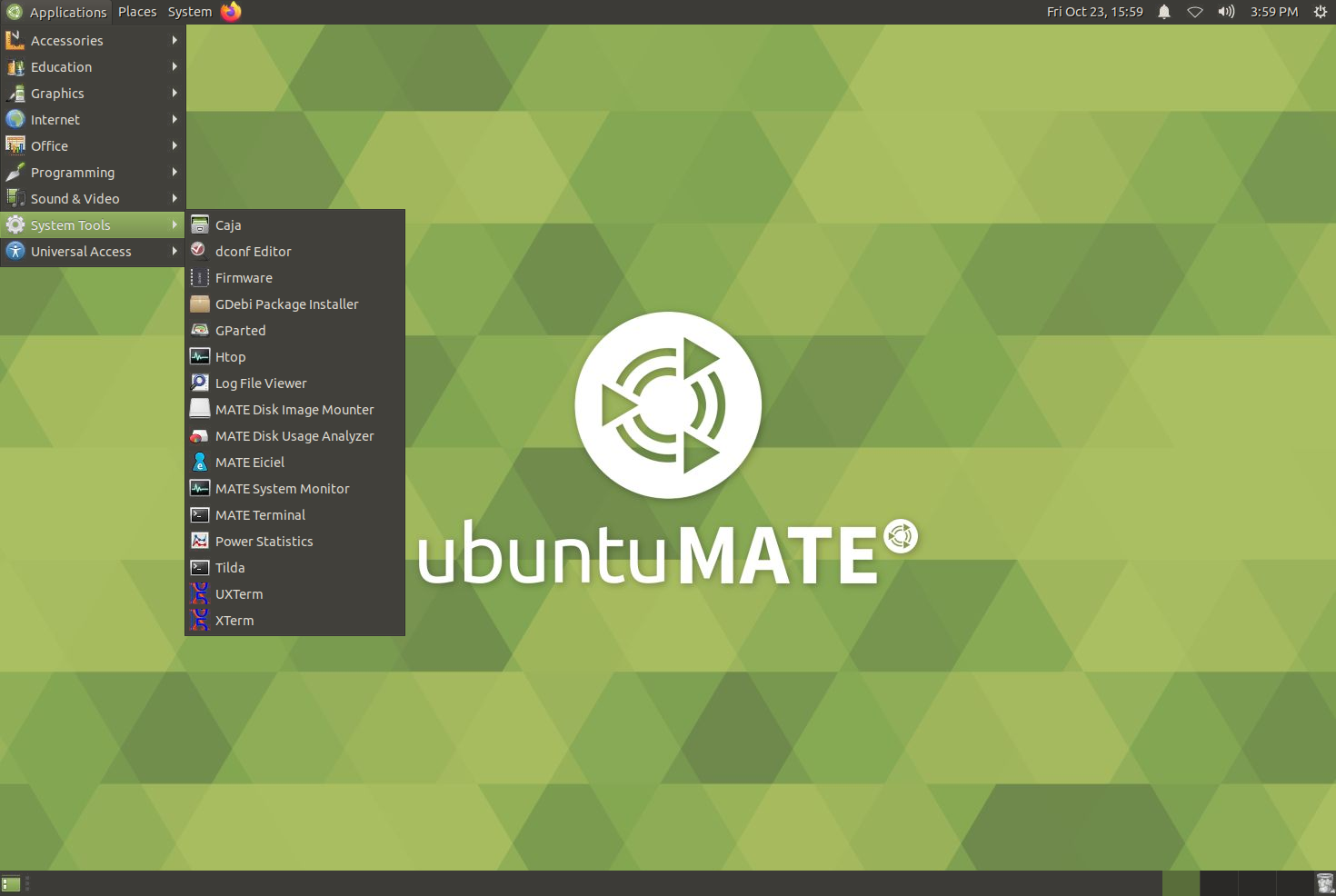Viewport: 1336px width, 896px height.
Task: Click the Caja file manager icon
Action: 200,225
